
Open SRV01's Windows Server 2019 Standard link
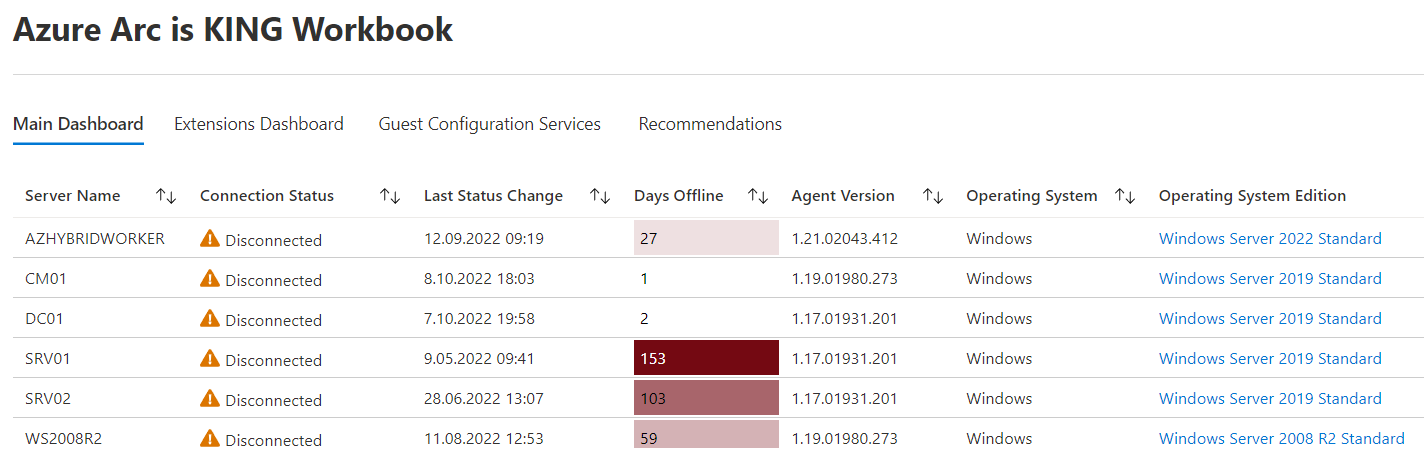coord(1270,359)
